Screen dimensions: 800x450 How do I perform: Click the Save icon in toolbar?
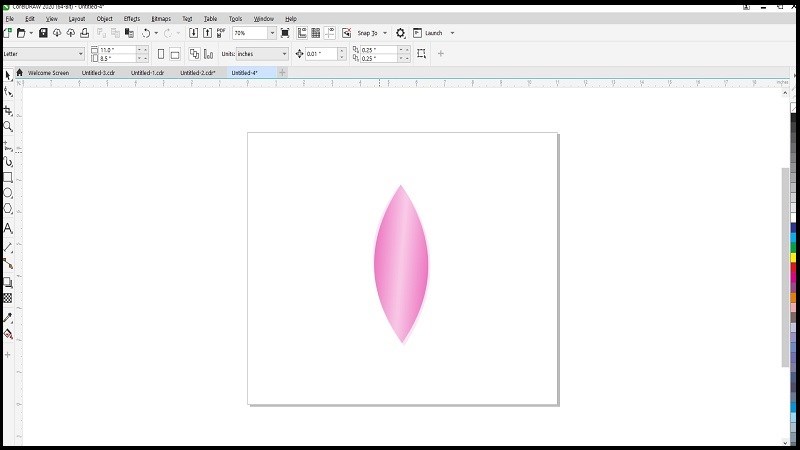pyautogui.click(x=43, y=33)
